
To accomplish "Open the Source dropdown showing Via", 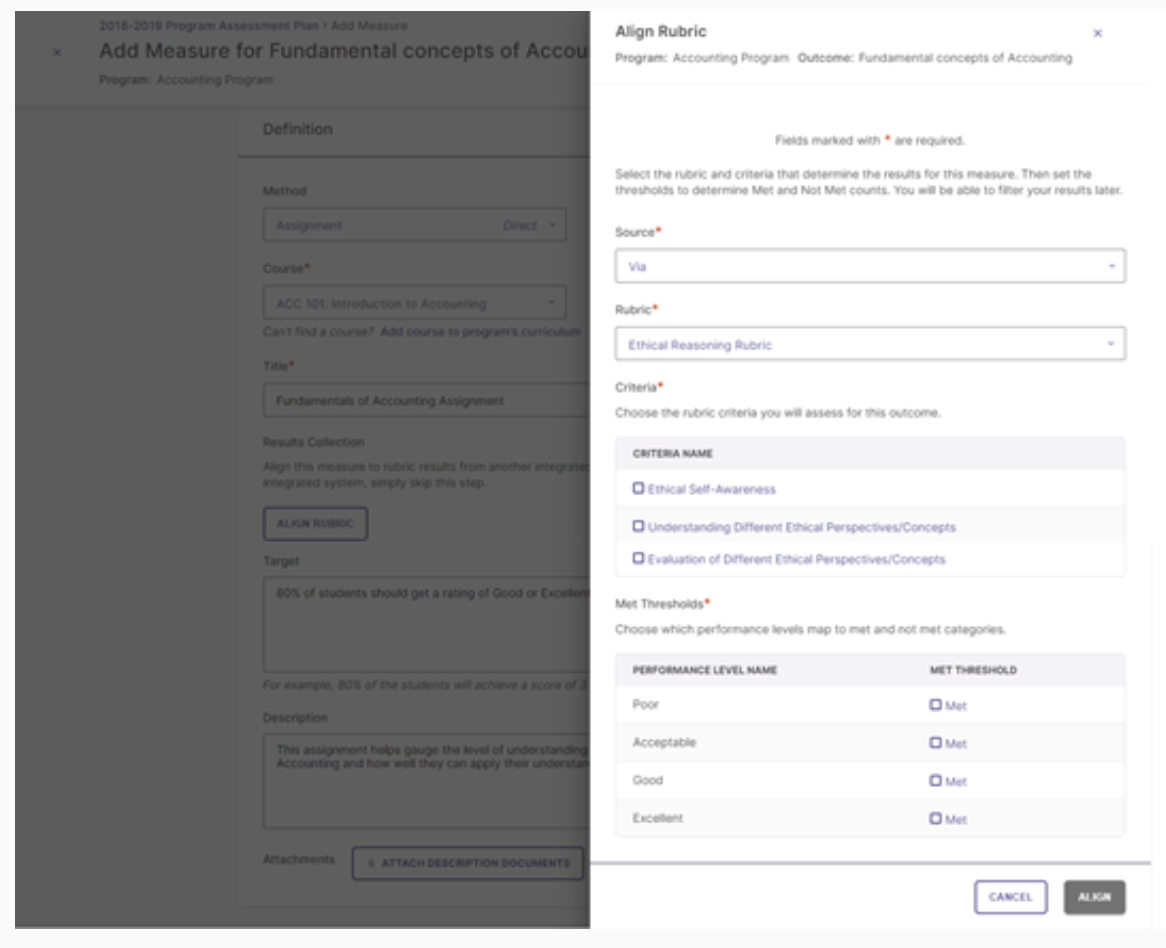I will tap(870, 266).
